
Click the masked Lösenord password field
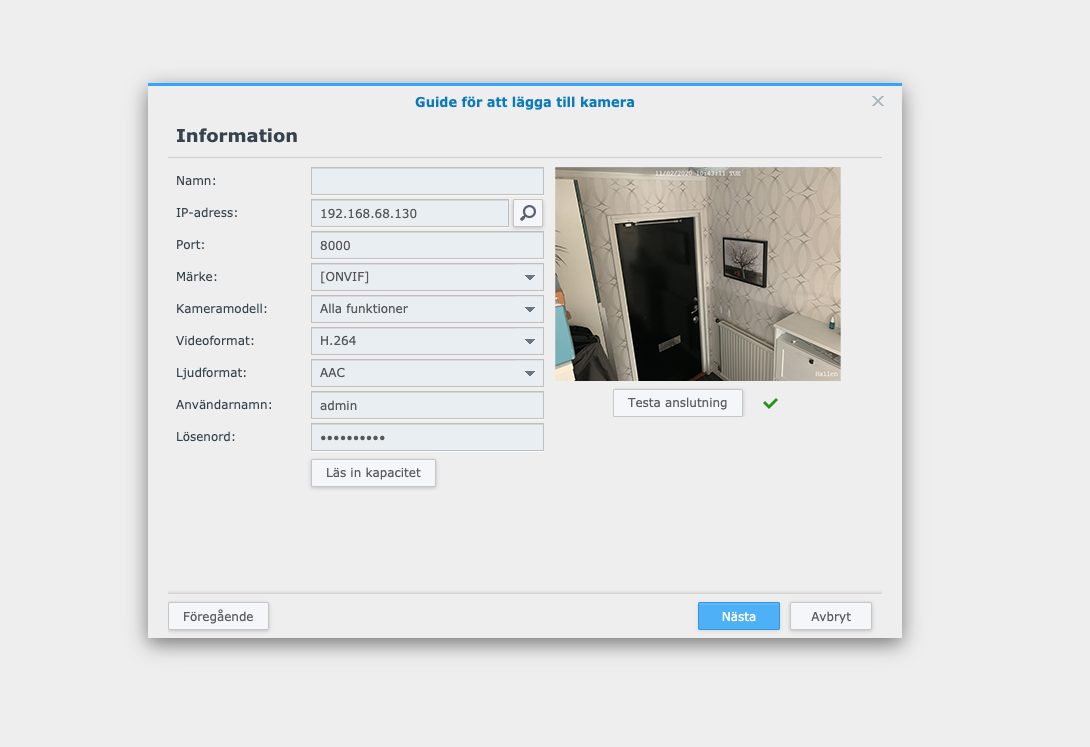[427, 437]
